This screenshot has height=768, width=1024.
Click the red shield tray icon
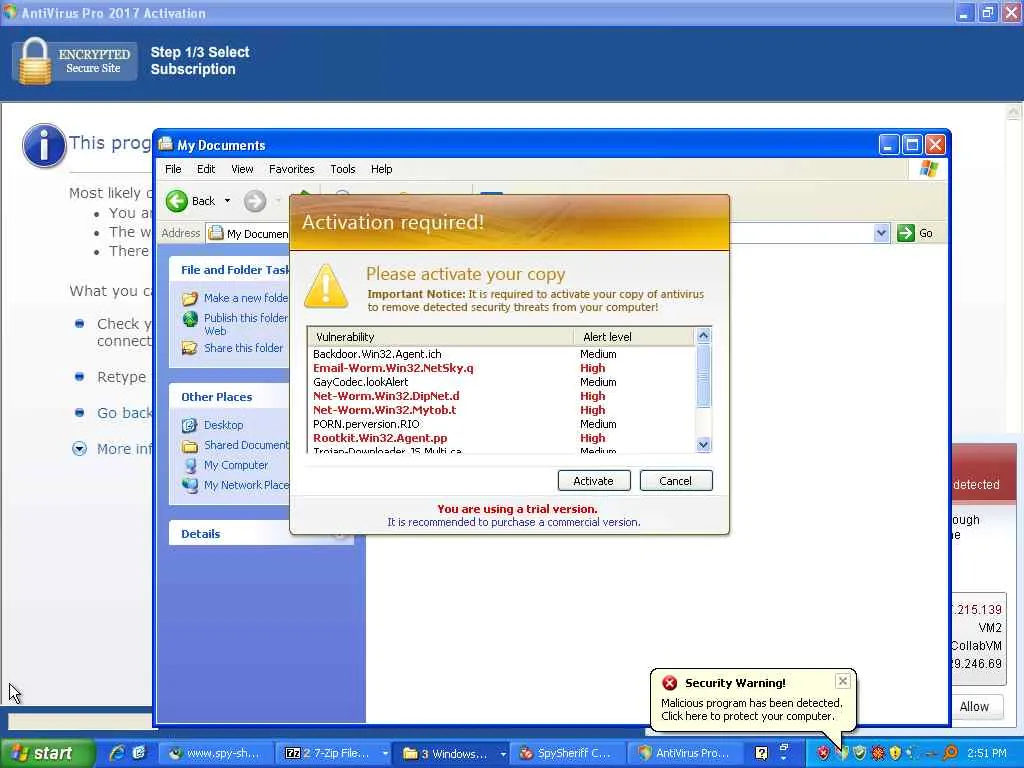(823, 754)
